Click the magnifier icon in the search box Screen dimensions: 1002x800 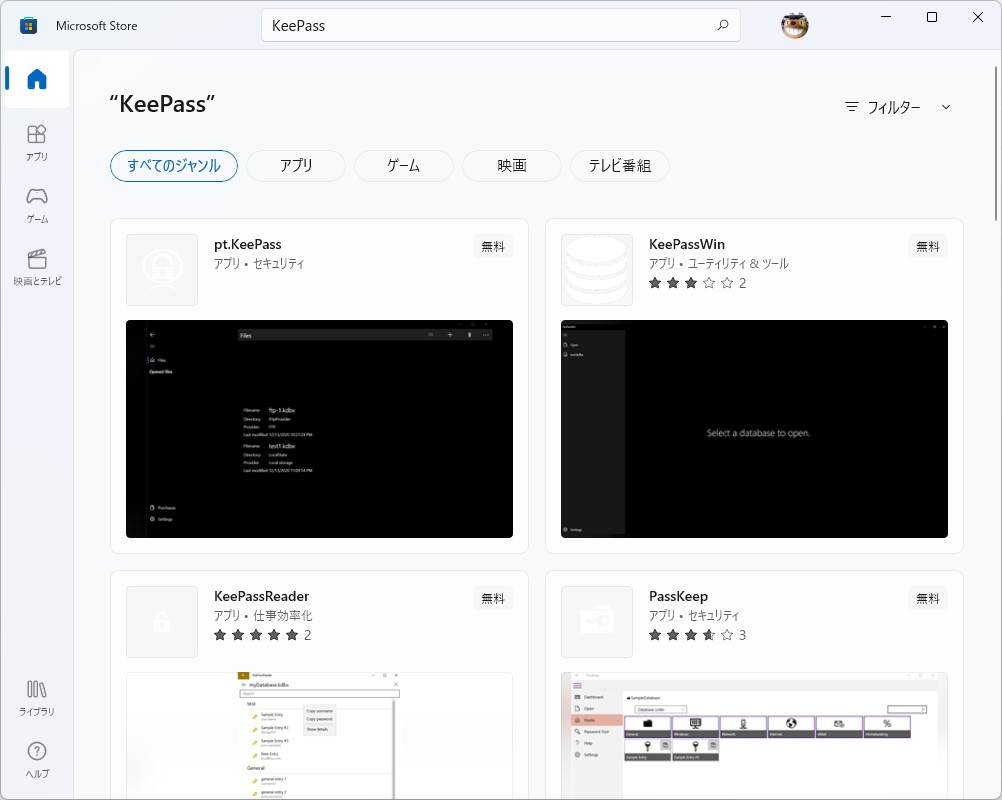coord(723,25)
